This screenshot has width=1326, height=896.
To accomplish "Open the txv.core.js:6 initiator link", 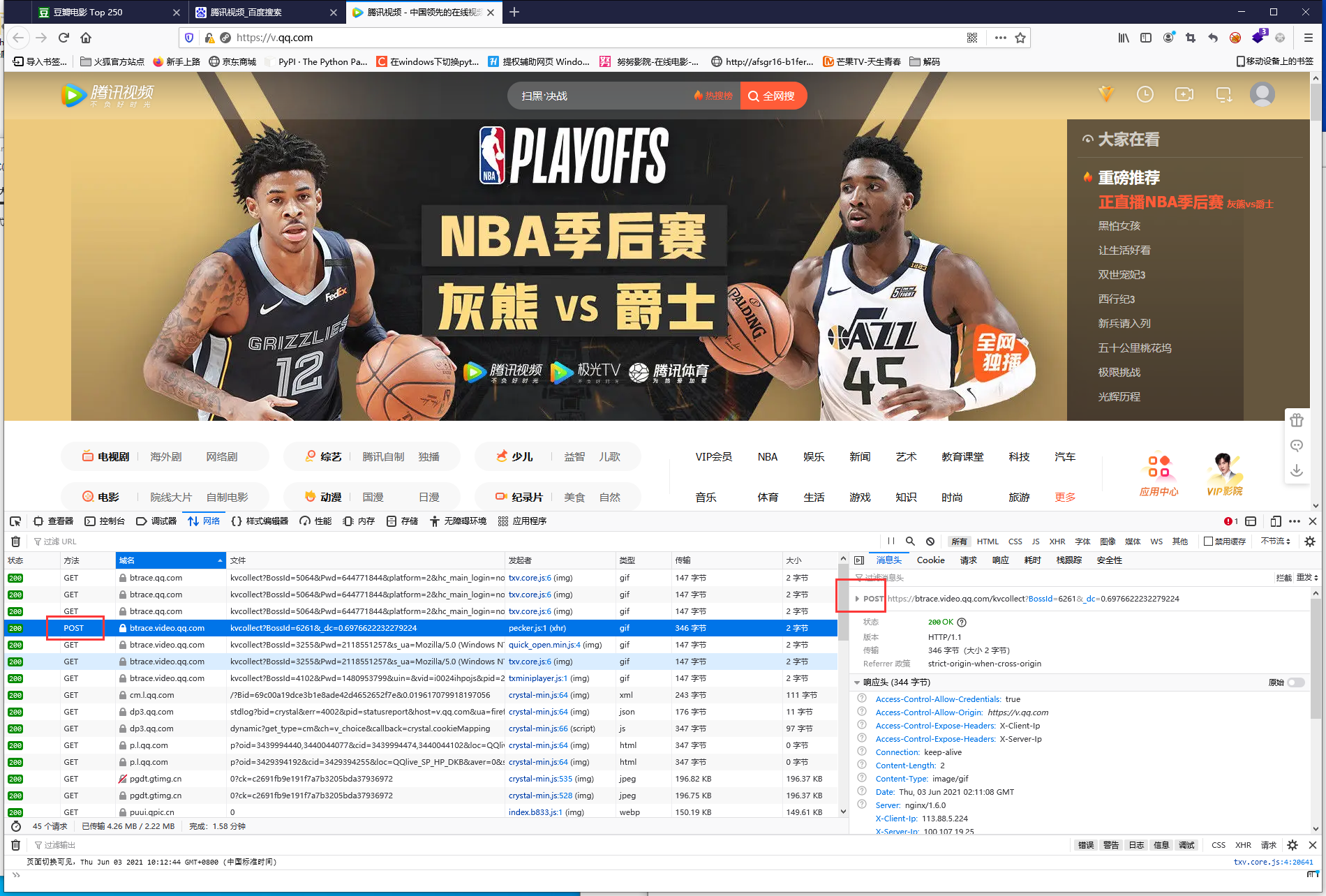I will tap(530, 578).
